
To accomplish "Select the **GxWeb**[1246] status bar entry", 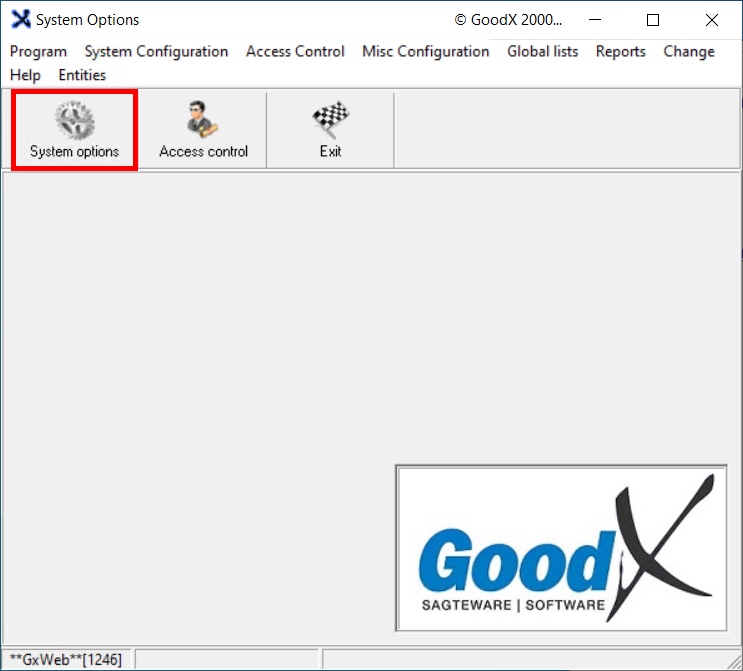I will [x=66, y=659].
